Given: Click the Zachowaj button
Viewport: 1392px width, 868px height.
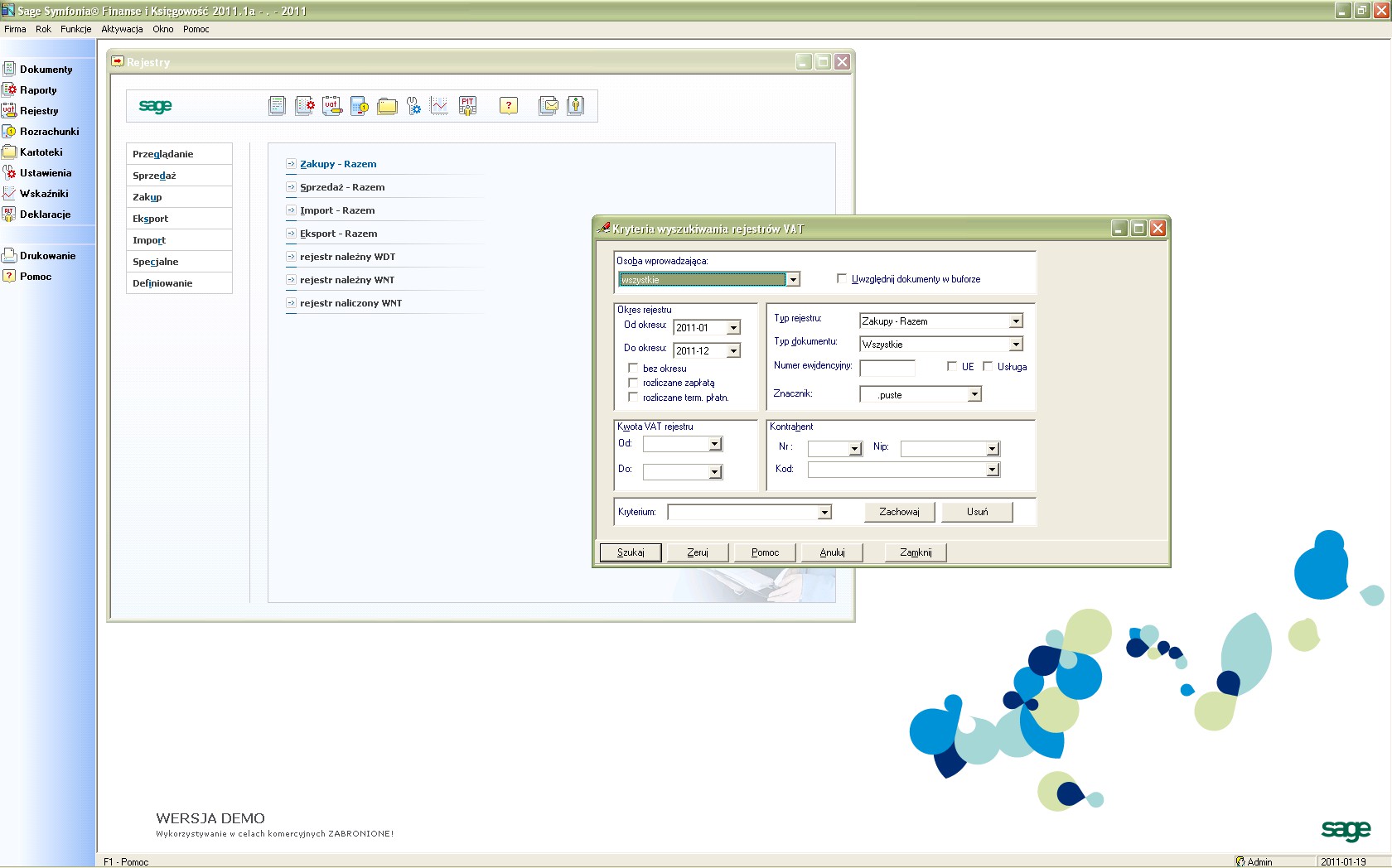Looking at the screenshot, I should pyautogui.click(x=899, y=512).
